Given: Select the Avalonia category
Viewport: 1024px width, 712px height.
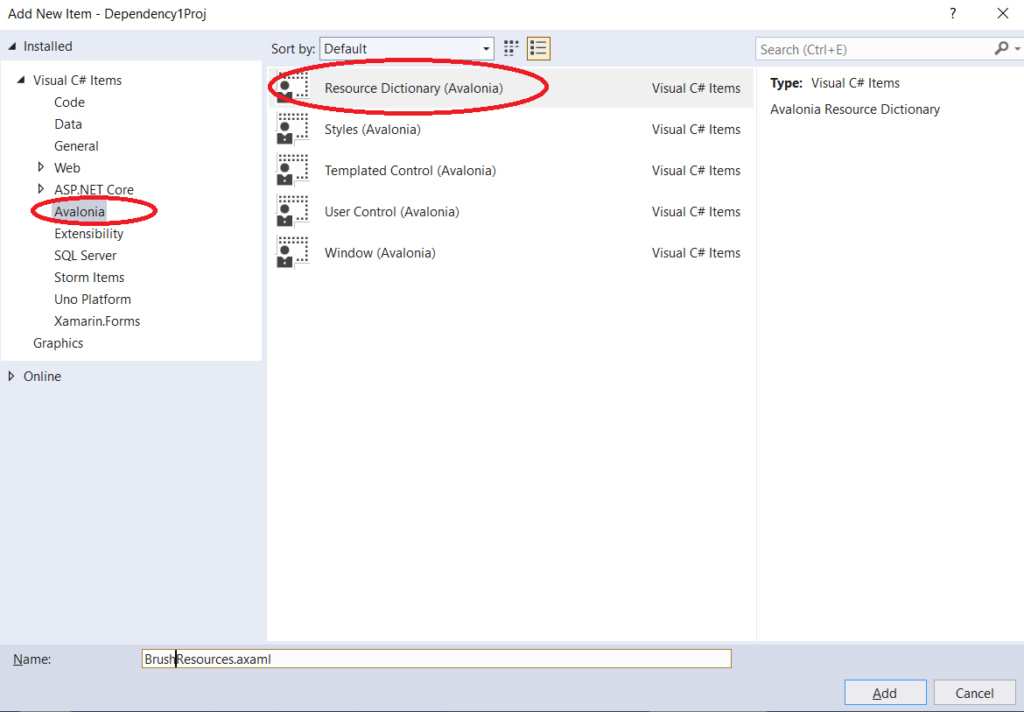Looking at the screenshot, I should coord(79,211).
